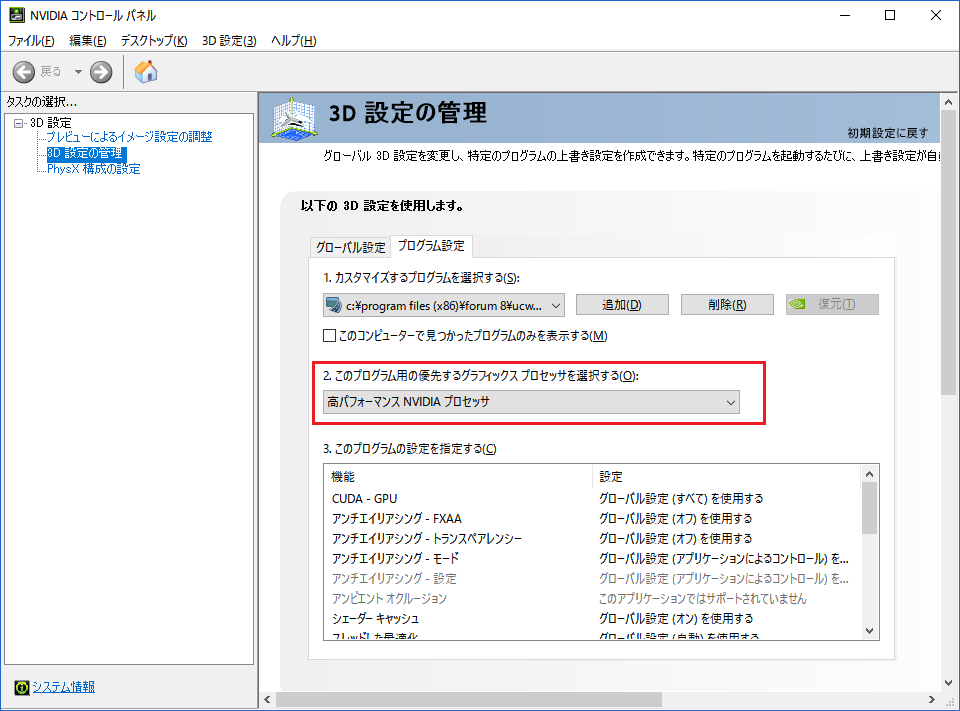Select the アンビエント オクルージョン row
Screen dimensions: 960x711
592,599
